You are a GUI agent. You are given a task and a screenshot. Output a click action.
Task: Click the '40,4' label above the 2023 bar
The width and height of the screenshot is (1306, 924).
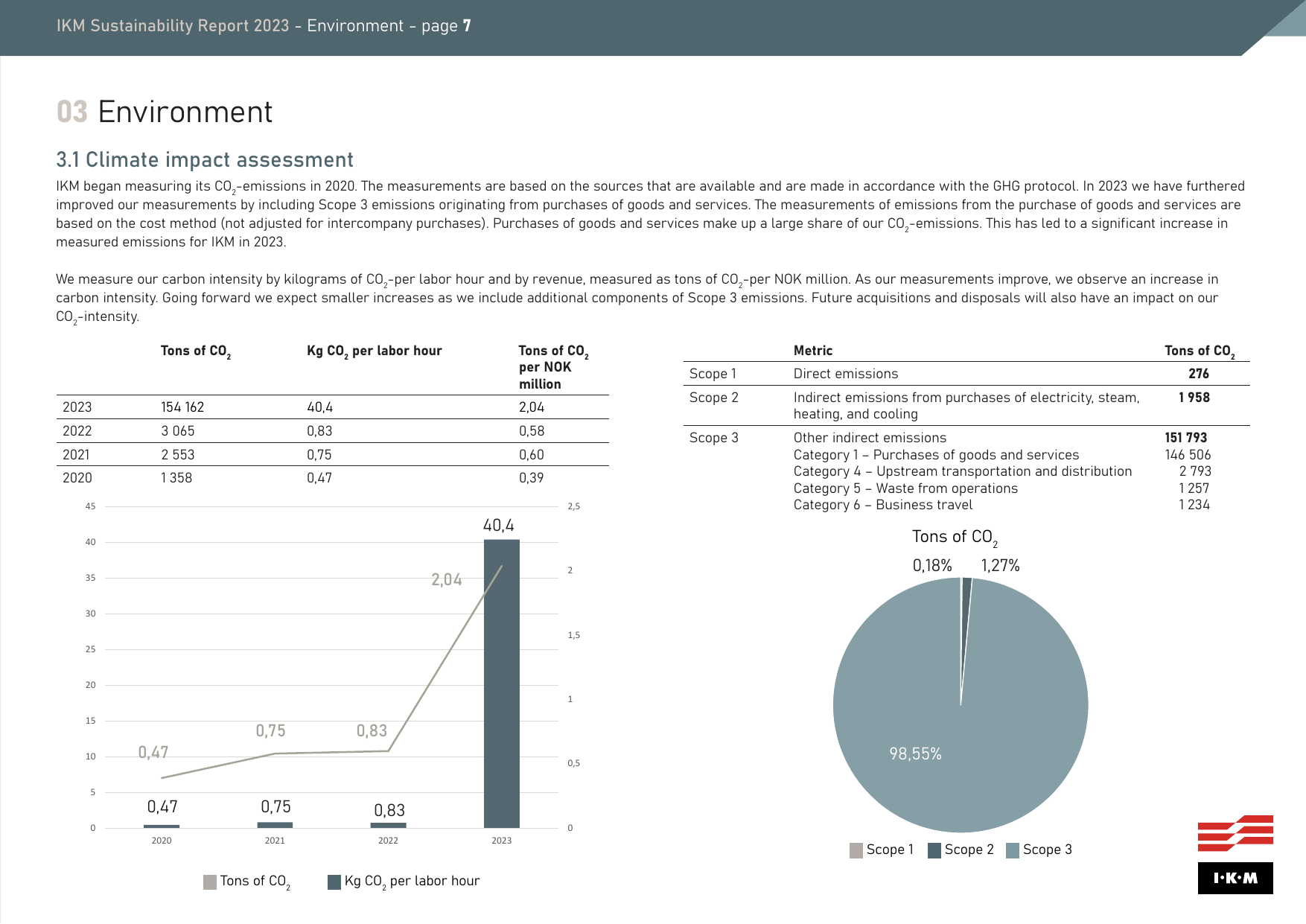499,526
